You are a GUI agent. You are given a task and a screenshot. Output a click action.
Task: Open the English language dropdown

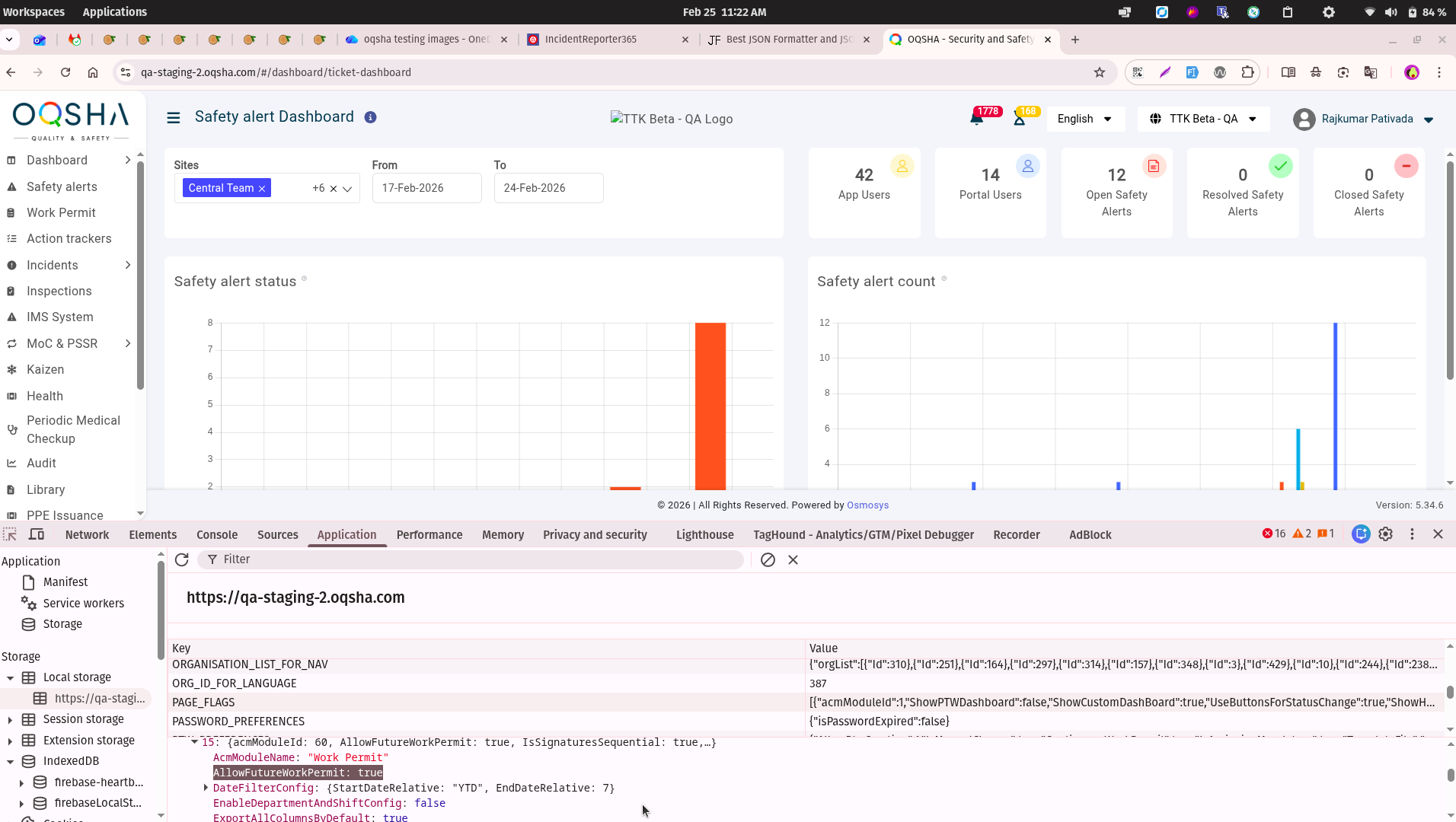(1084, 119)
